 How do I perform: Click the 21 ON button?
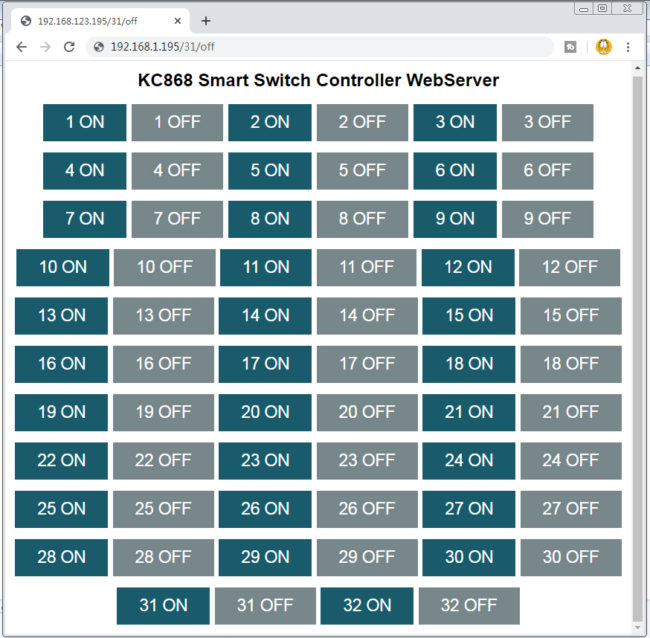pyautogui.click(x=469, y=412)
